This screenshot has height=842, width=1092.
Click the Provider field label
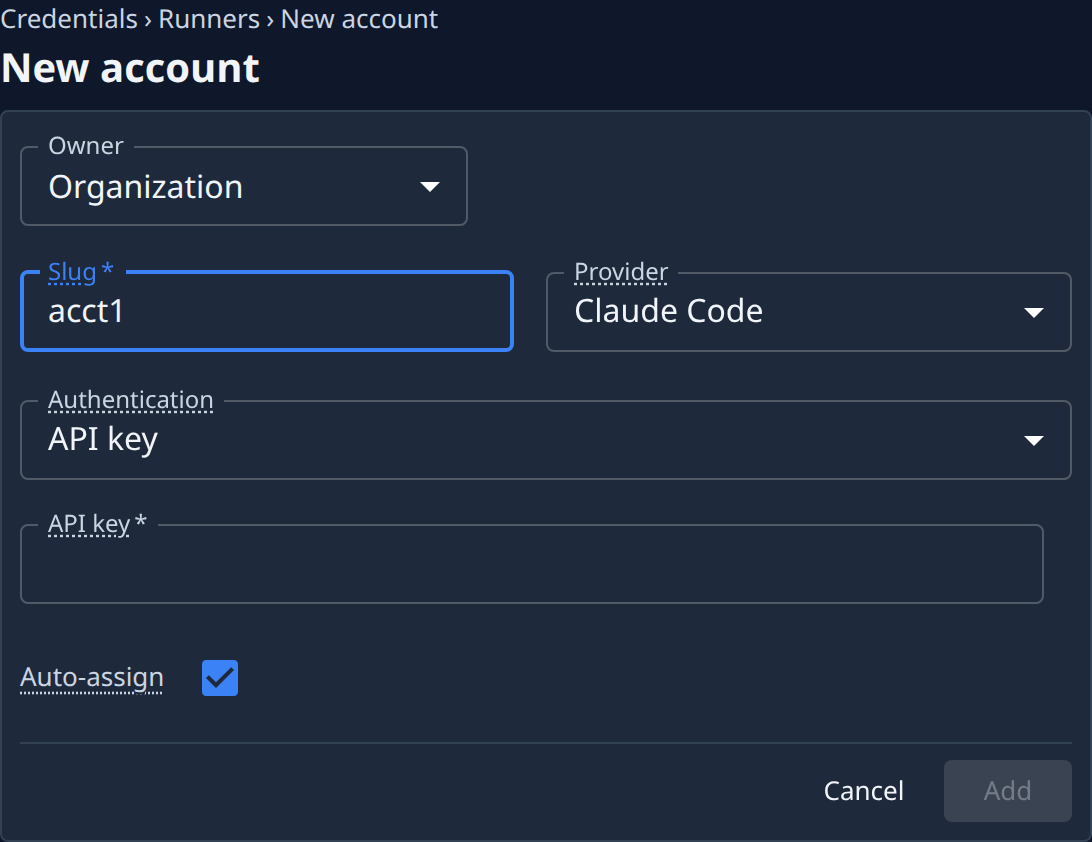coord(621,272)
